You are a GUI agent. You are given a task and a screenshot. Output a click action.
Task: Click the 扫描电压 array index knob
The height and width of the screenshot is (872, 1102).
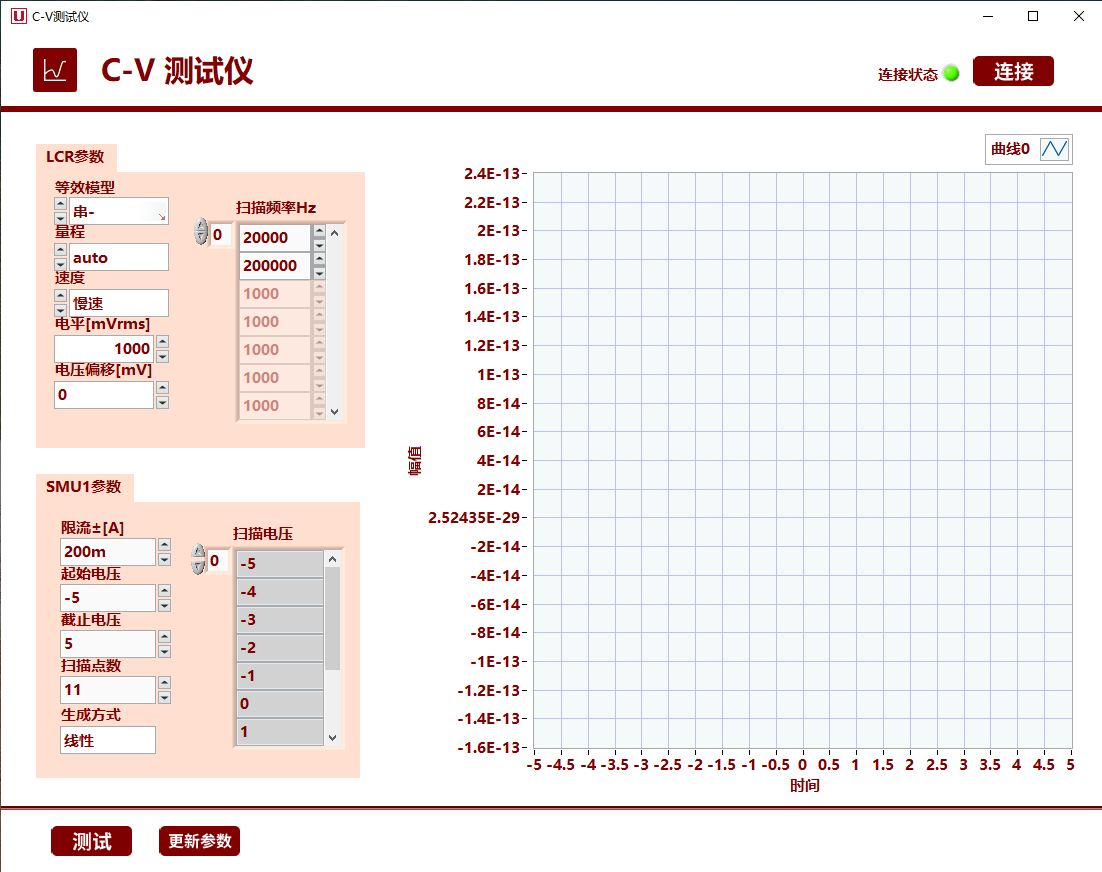pyautogui.click(x=198, y=559)
